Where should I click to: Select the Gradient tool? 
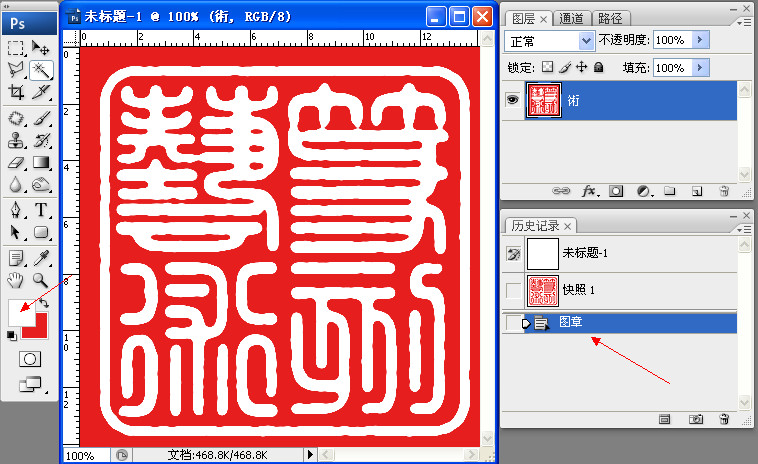point(41,162)
